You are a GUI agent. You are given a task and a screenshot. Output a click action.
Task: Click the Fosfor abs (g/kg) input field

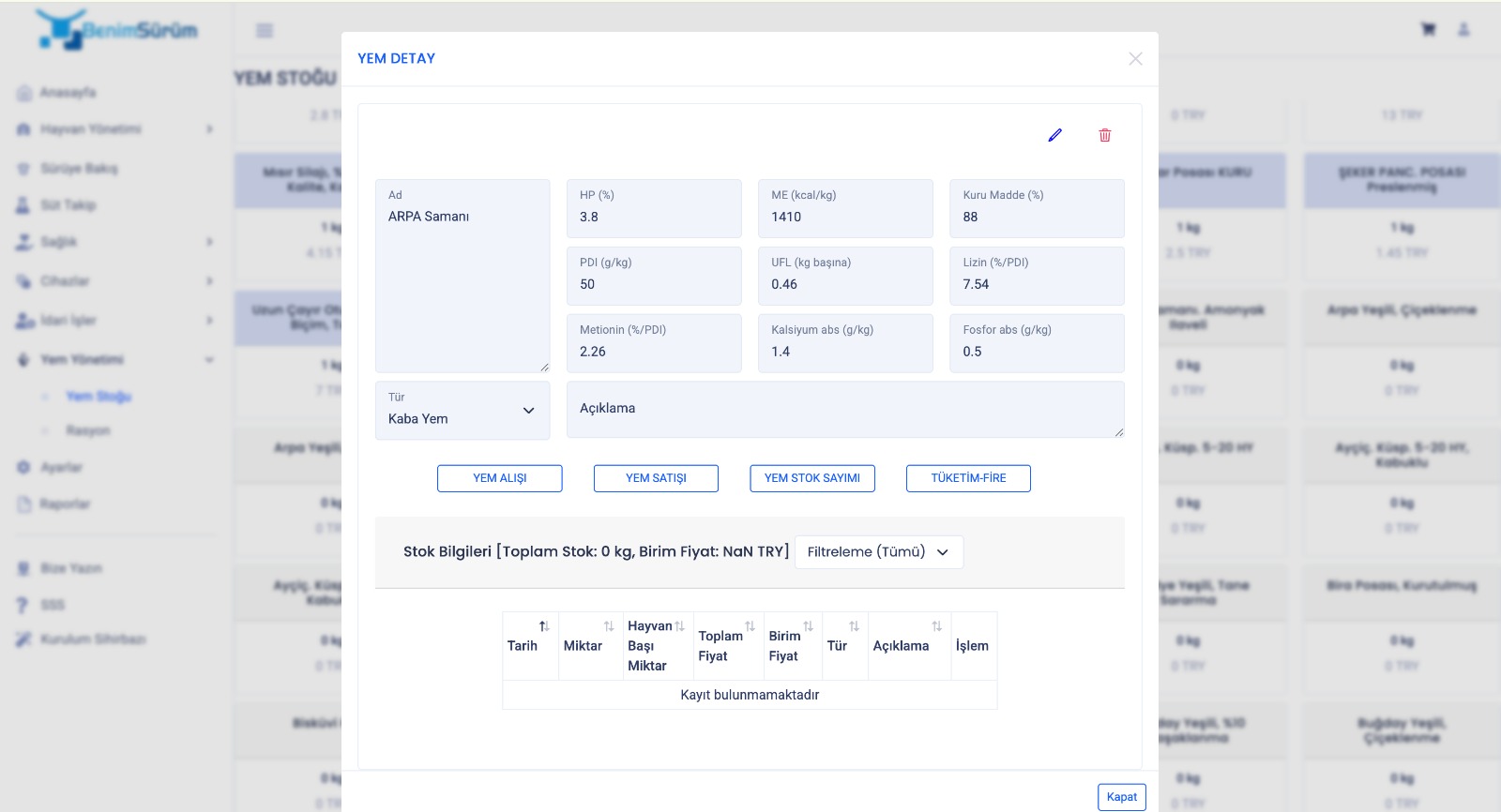click(x=1037, y=343)
